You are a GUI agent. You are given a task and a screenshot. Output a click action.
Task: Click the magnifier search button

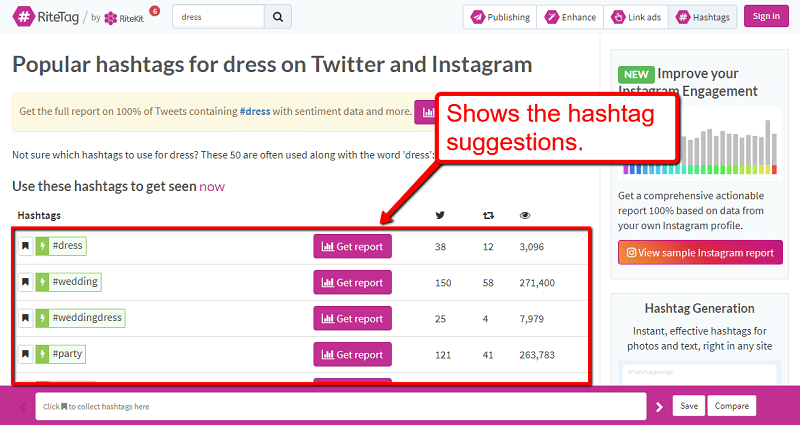(278, 17)
